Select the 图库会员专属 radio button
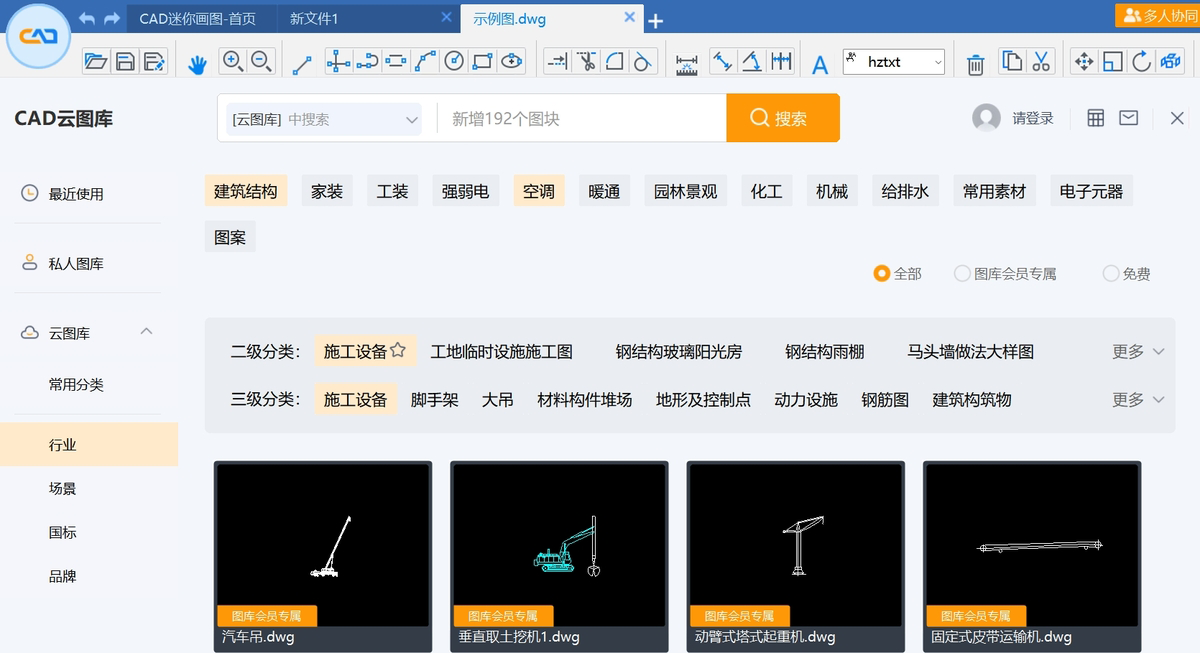 [x=962, y=273]
